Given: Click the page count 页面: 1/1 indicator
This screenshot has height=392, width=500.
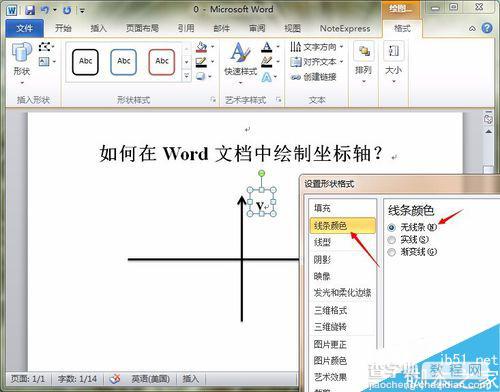Looking at the screenshot, I should point(28,379).
